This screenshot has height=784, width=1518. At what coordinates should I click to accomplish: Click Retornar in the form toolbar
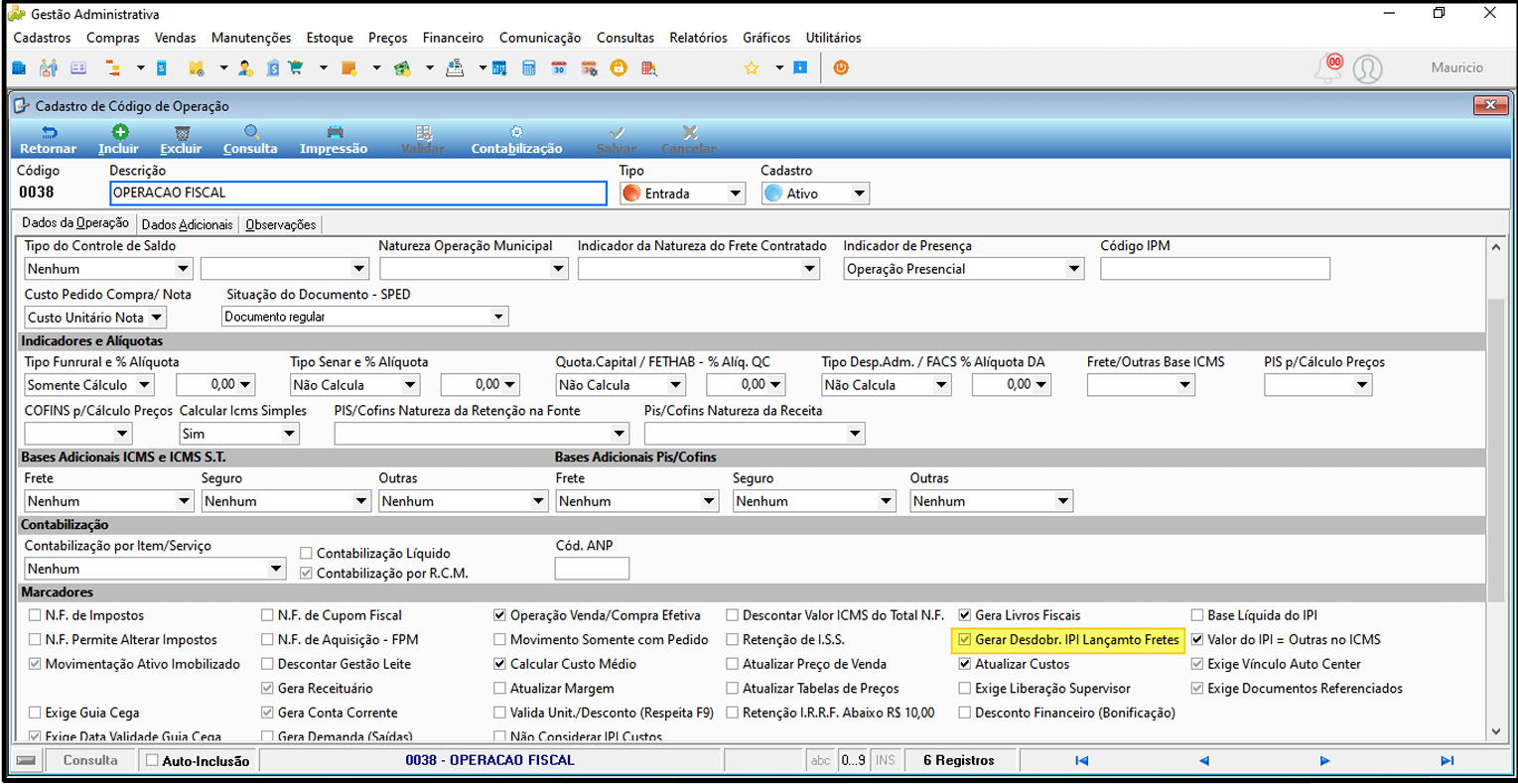pos(48,140)
